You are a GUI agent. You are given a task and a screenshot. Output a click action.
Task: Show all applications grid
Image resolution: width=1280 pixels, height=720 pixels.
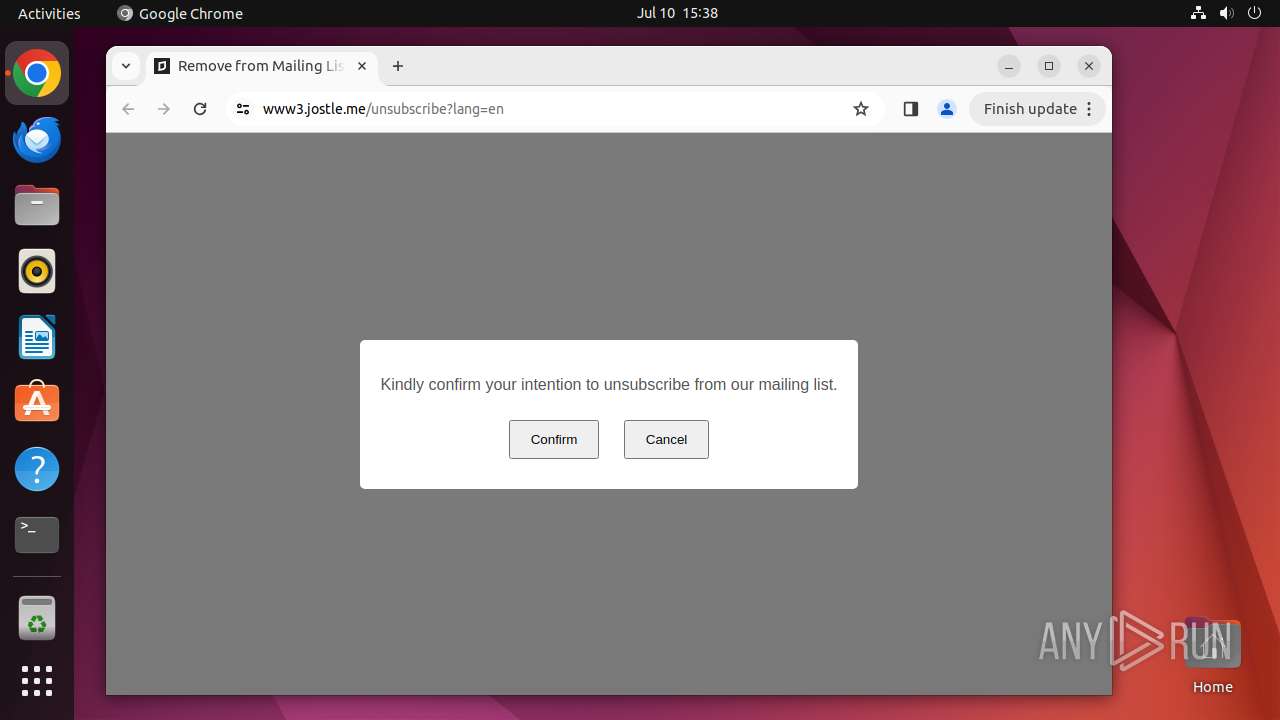tap(37, 681)
